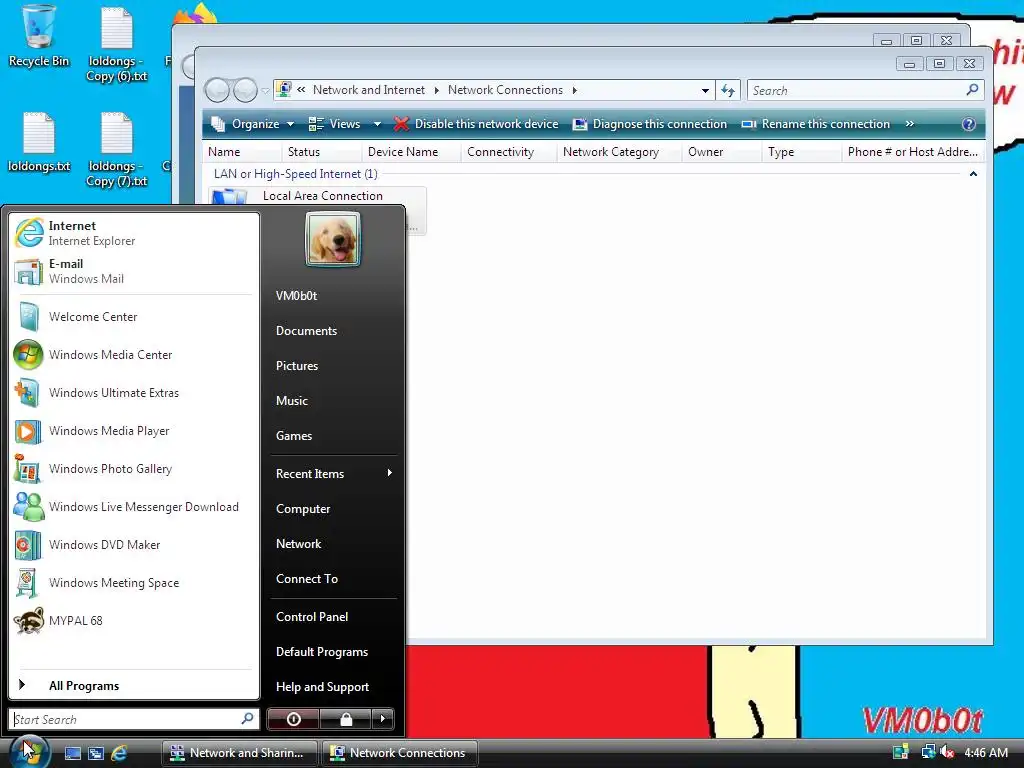Click Rename this connection
Screen dimensions: 1024x768
coord(816,124)
